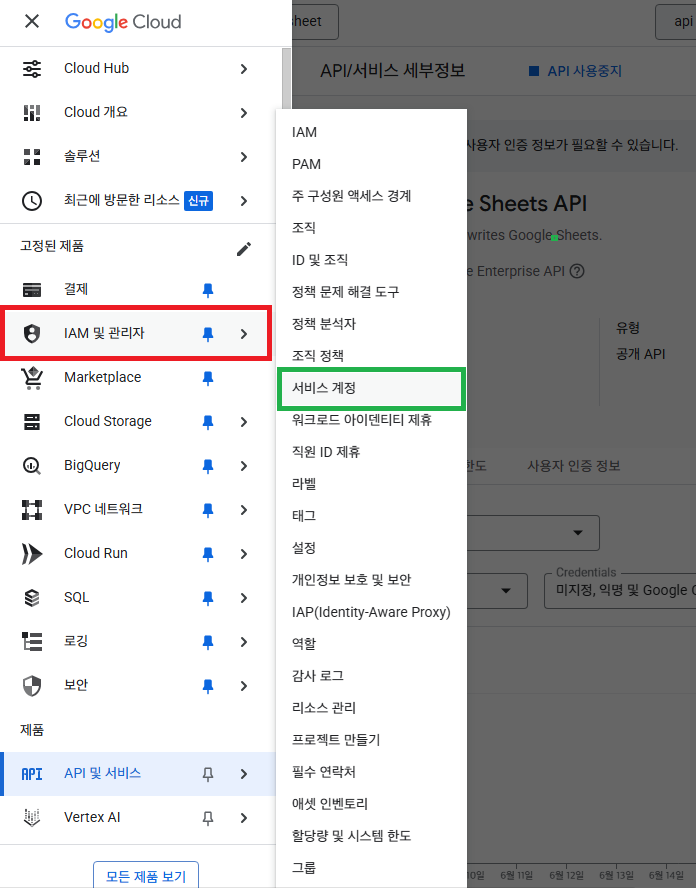The image size is (696, 888).
Task: Click the Cloud Run arrows icon
Action: click(32, 554)
